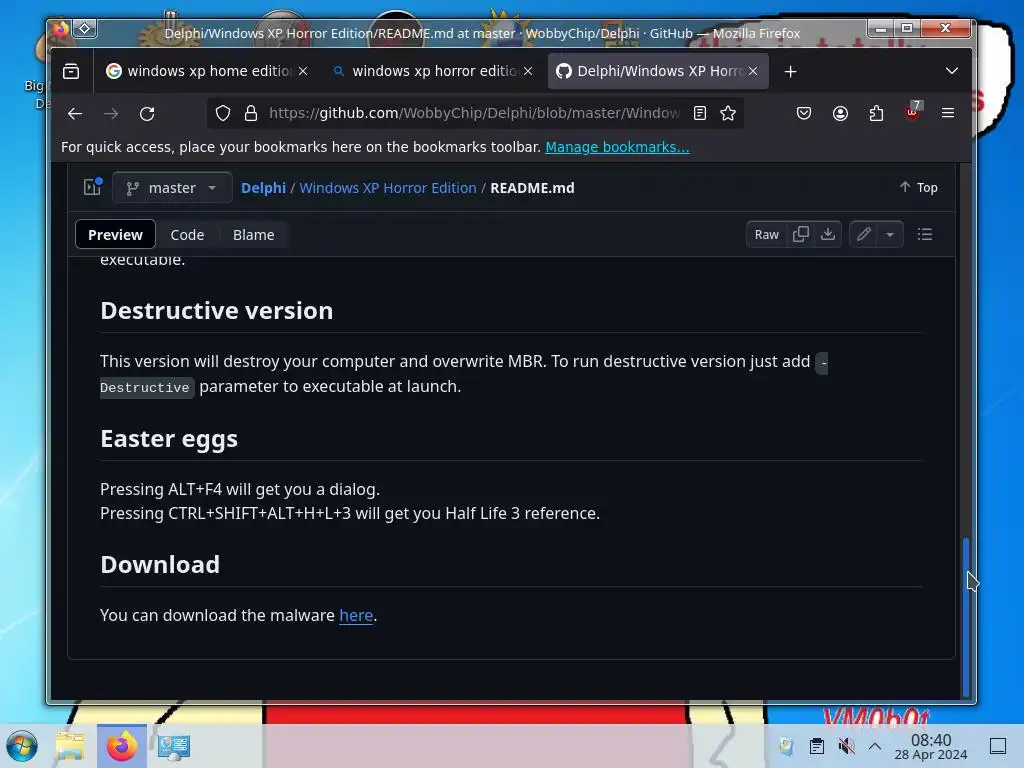Bookmark this page with the star
The width and height of the screenshot is (1024, 768).
(x=728, y=114)
